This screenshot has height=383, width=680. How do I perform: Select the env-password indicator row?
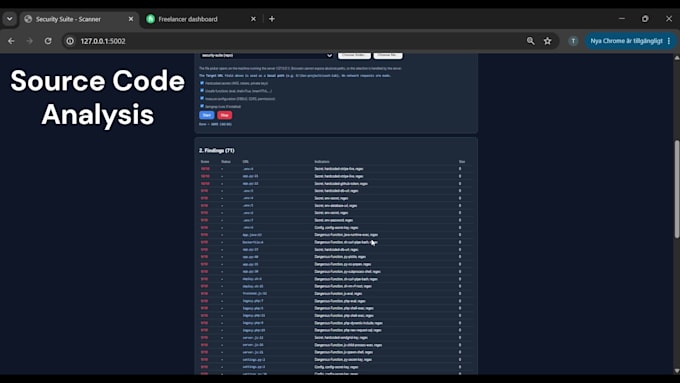coord(336,220)
